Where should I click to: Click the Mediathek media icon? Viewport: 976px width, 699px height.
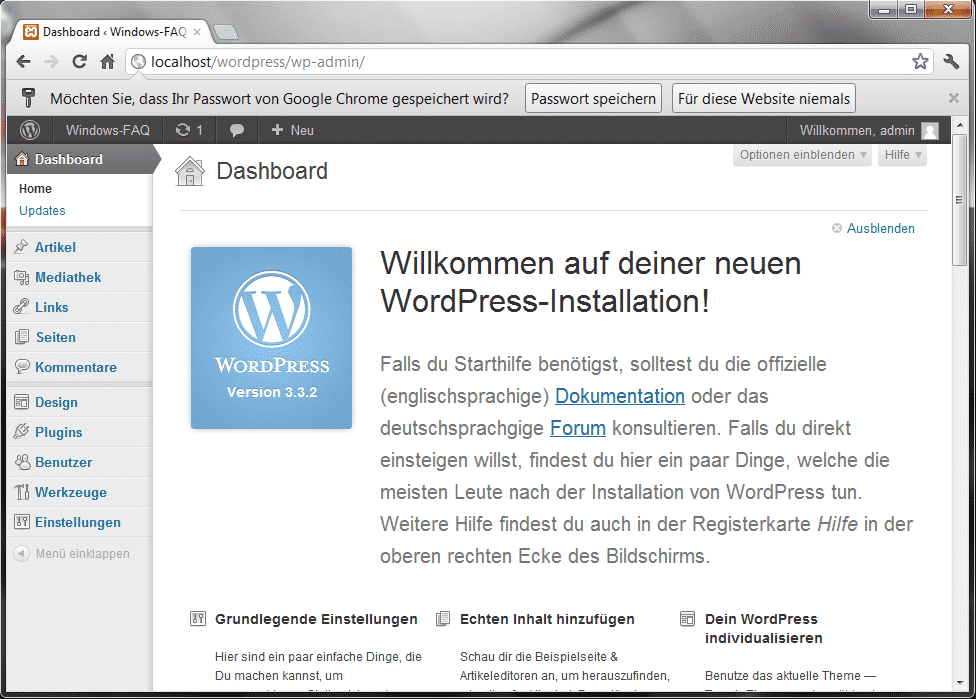21,277
